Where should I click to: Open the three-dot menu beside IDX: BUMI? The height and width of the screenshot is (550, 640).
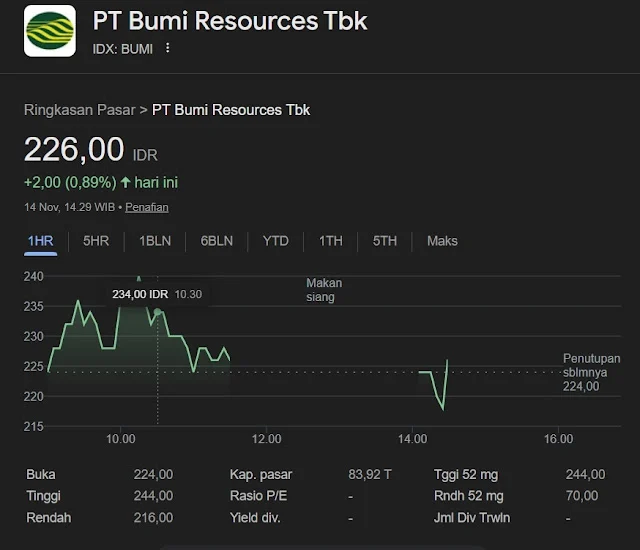(x=167, y=48)
